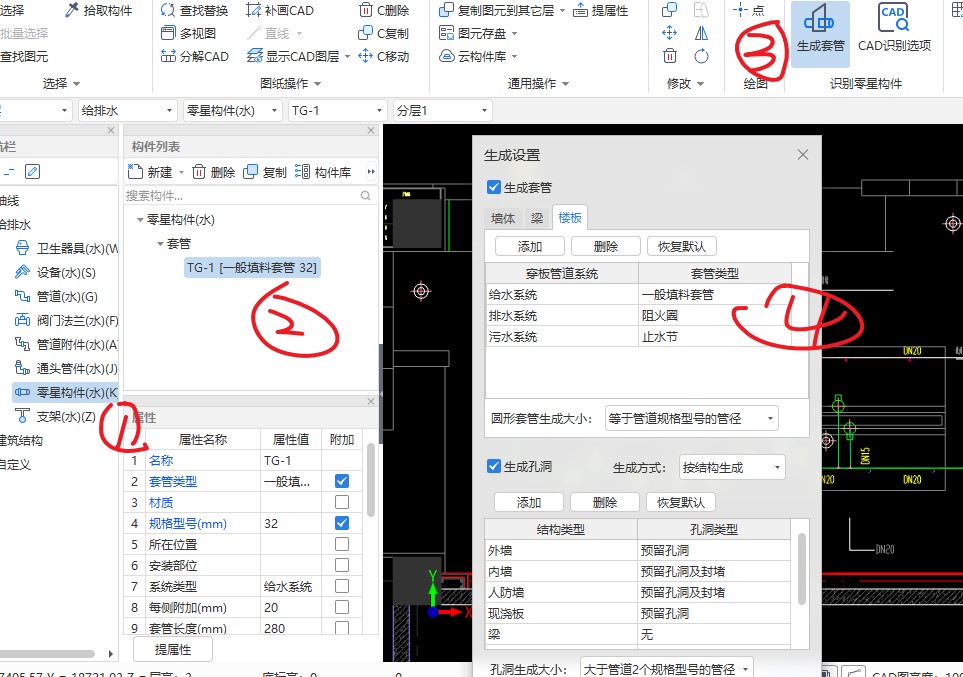
Task: Toggle 附加 checkbox for 系统类型
Action: 341,586
